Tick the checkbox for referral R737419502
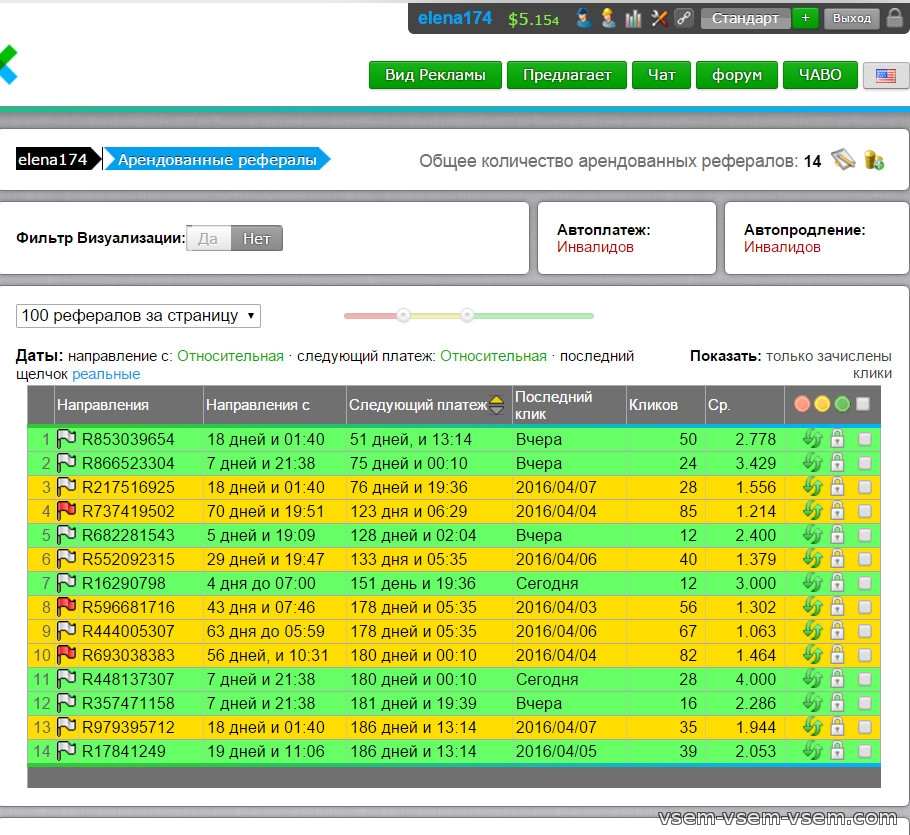Viewport: 910px width, 835px height. pyautogui.click(x=865, y=511)
